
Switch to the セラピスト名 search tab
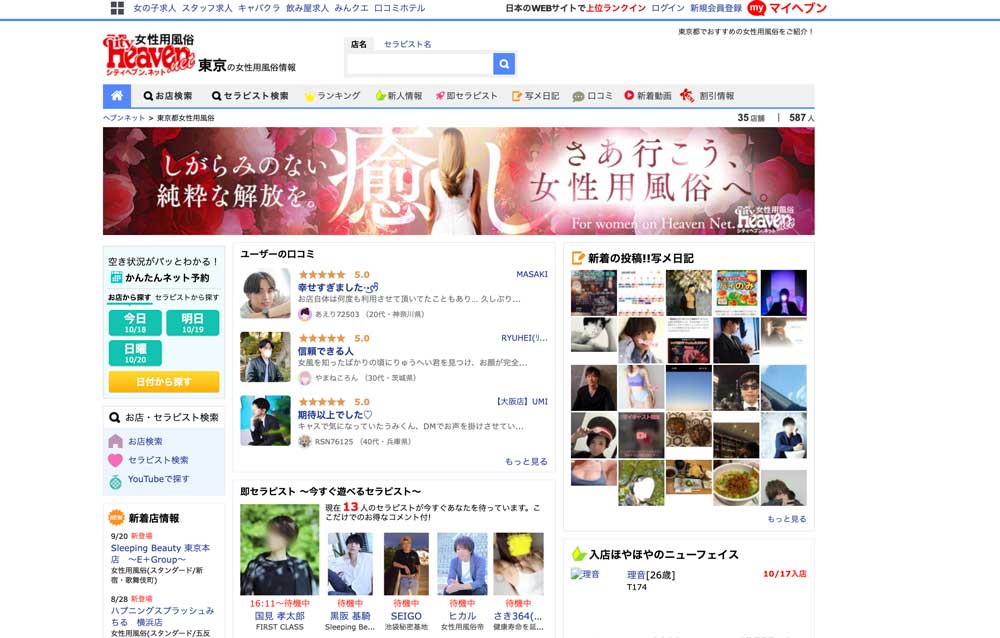point(407,44)
